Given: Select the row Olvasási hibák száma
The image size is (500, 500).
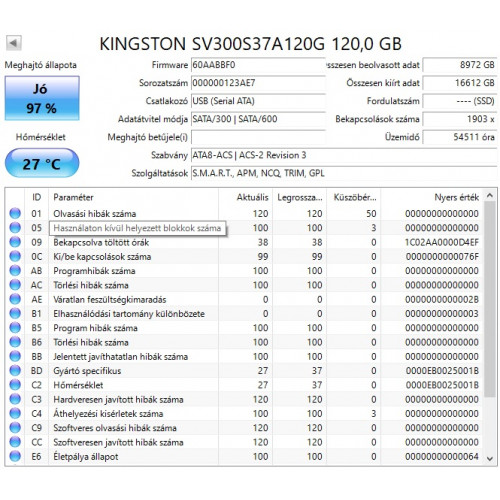Looking at the screenshot, I should tap(244, 213).
